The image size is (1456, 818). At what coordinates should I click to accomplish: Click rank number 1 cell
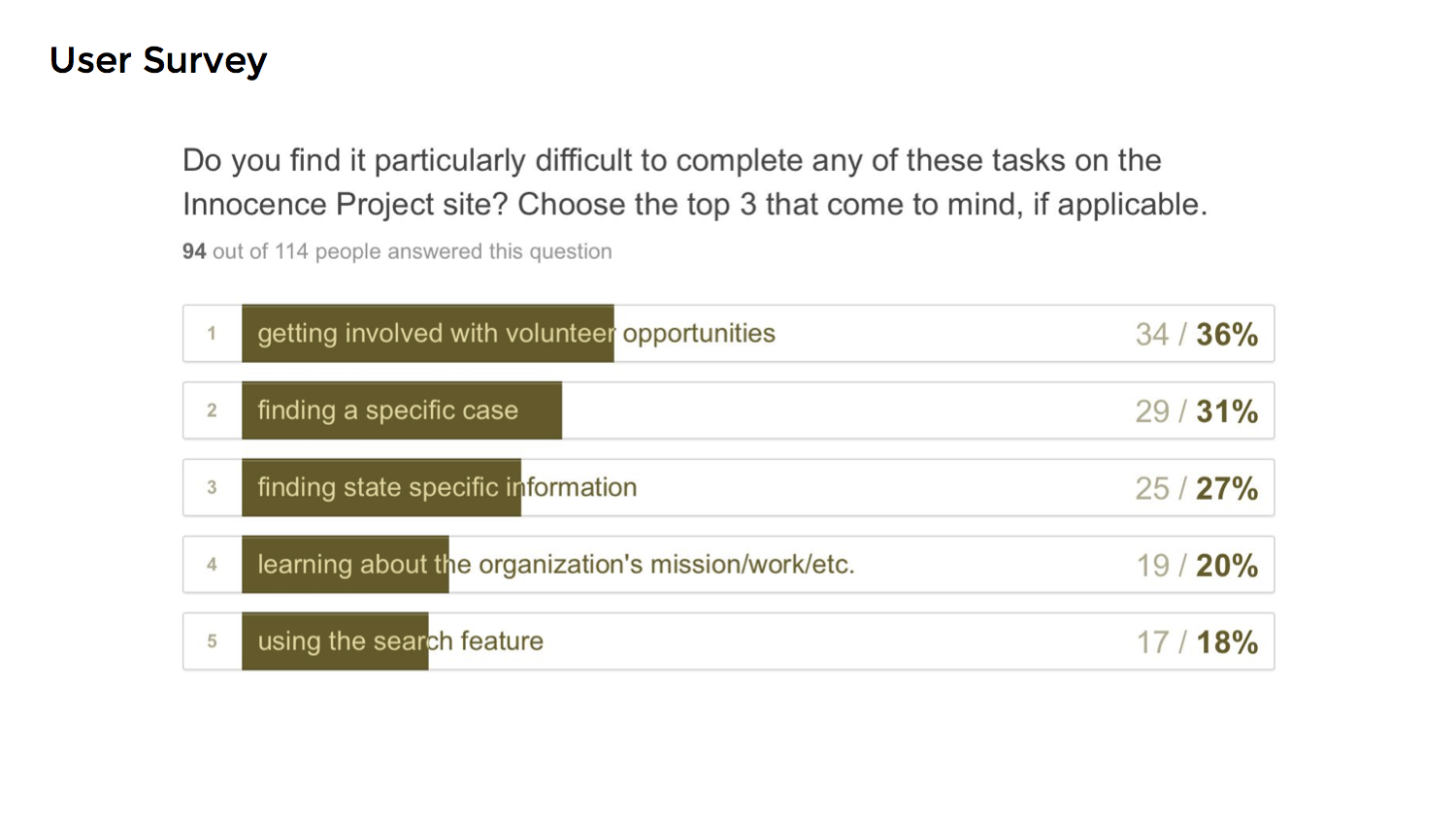[x=213, y=334]
